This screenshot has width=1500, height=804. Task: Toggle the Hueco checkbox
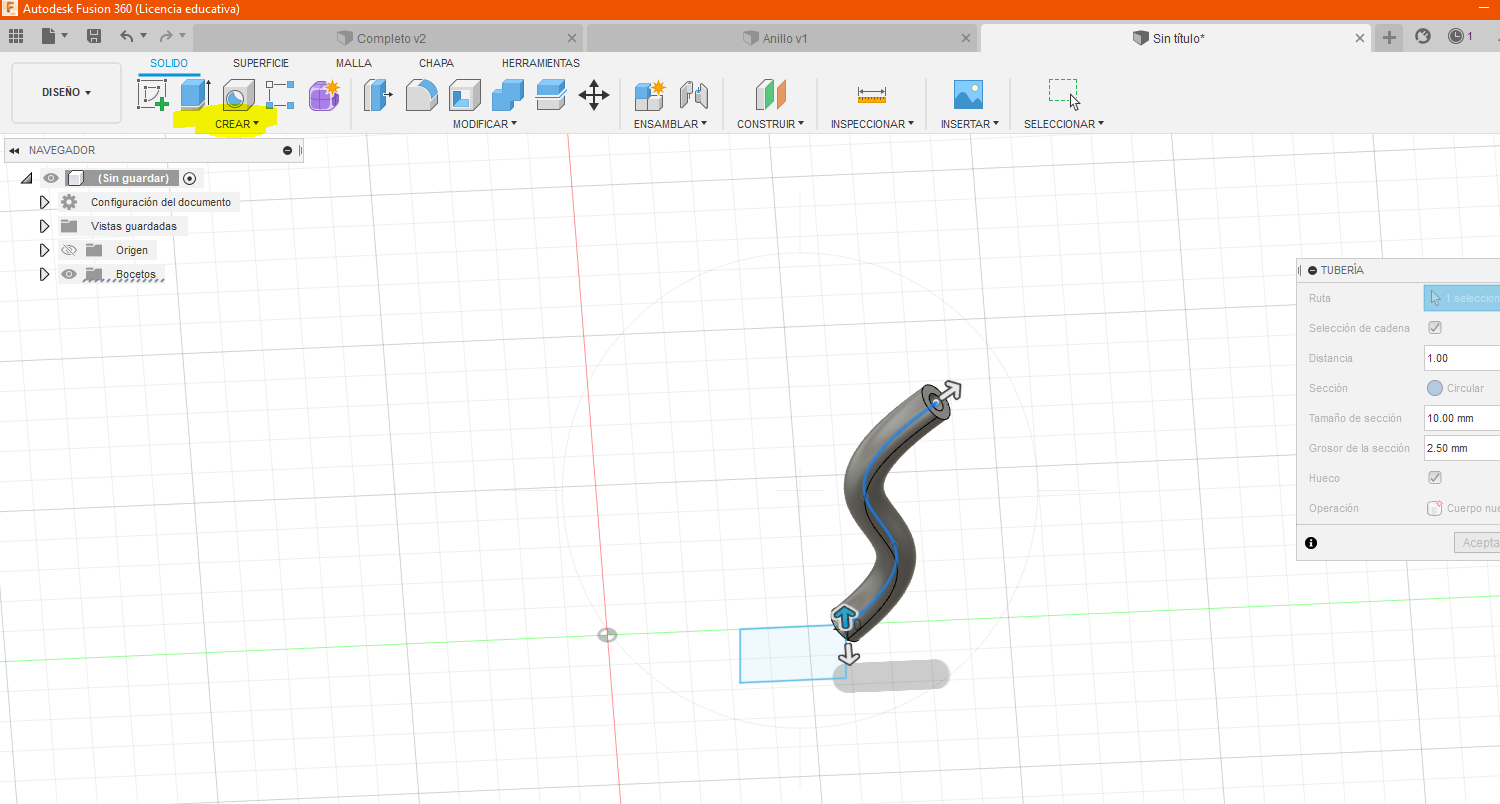pyautogui.click(x=1435, y=478)
